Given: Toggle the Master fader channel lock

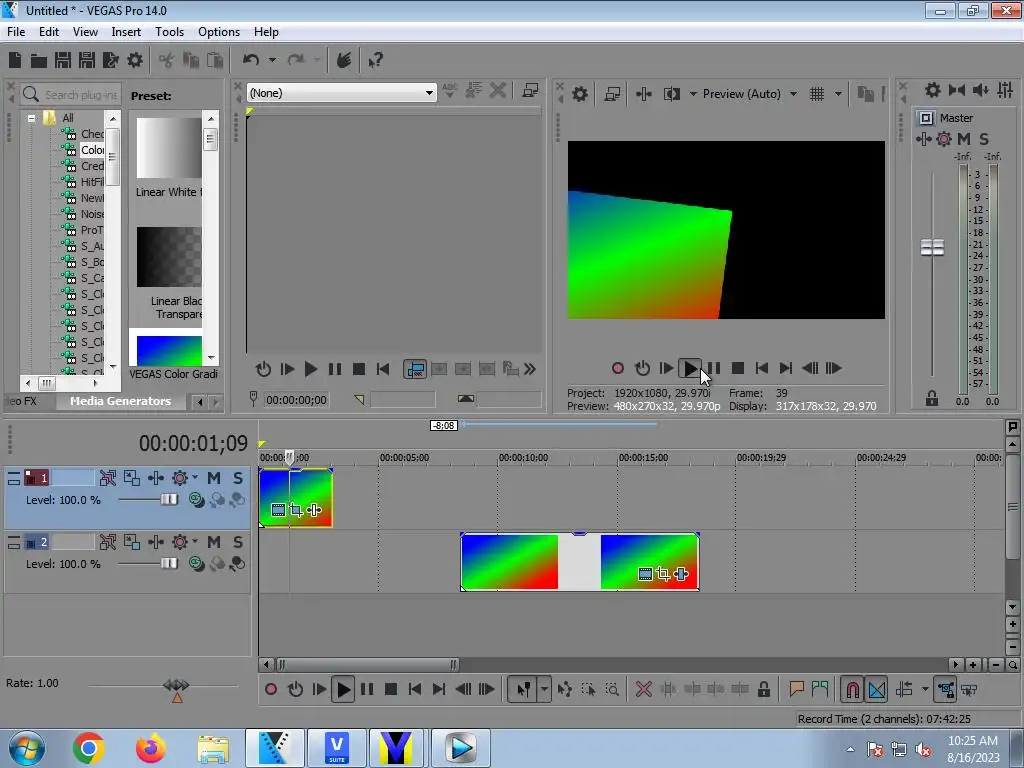Looking at the screenshot, I should pos(932,398).
